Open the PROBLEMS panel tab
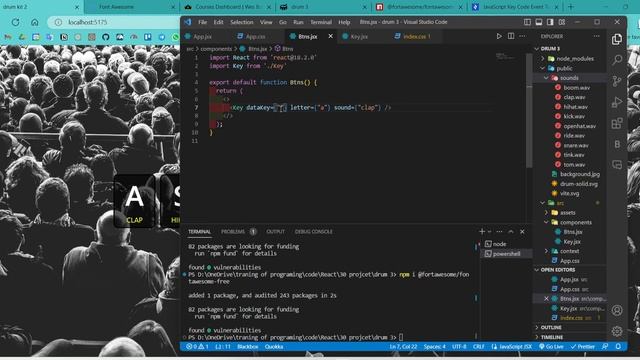This screenshot has height=360, width=640. pyautogui.click(x=238, y=231)
